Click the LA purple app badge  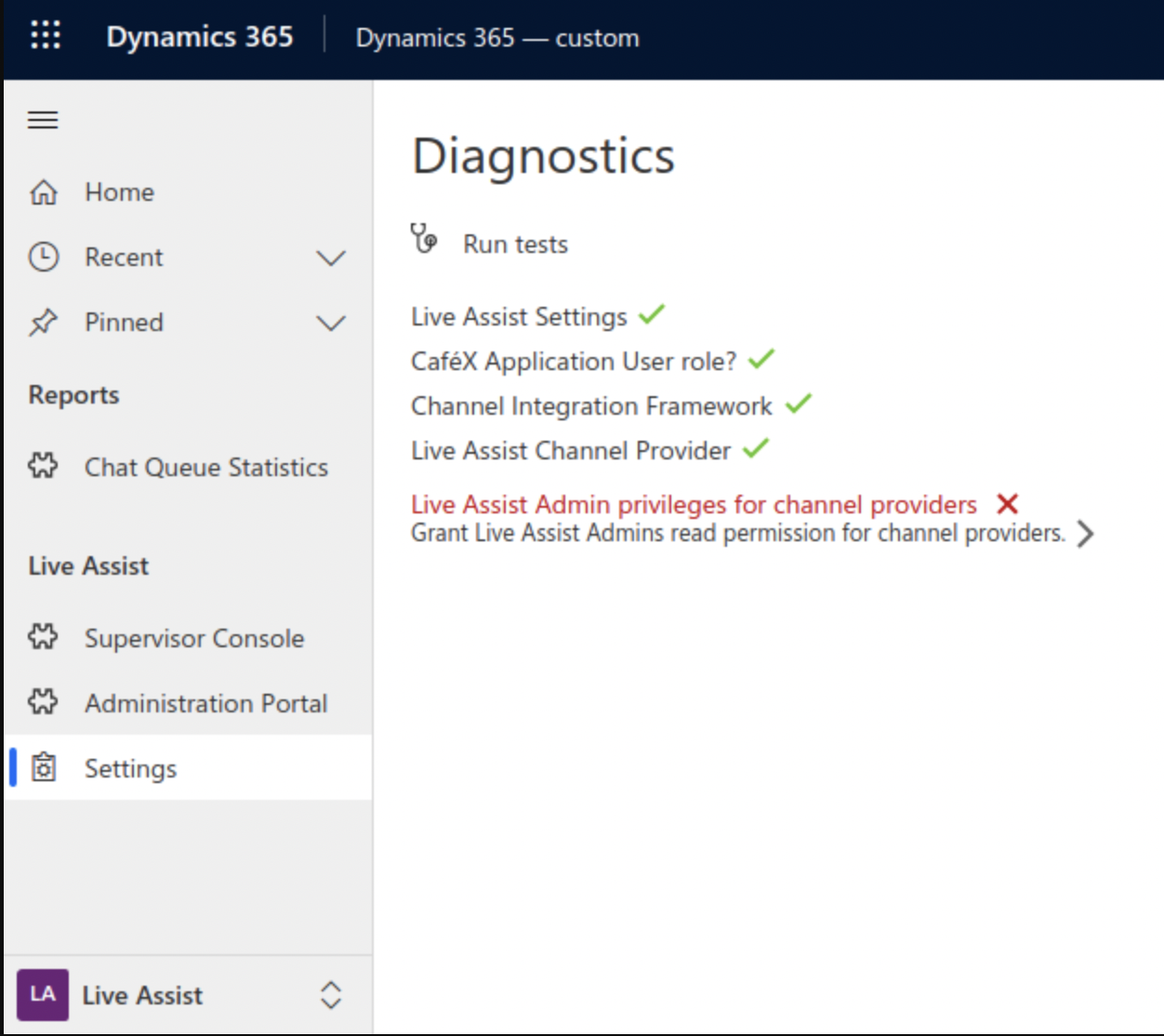(43, 994)
